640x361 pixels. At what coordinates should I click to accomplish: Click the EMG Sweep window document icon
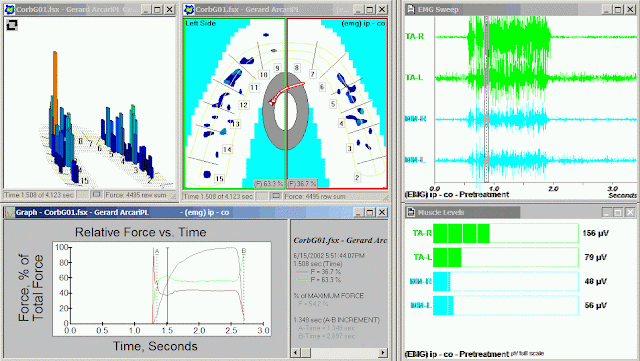pos(411,9)
